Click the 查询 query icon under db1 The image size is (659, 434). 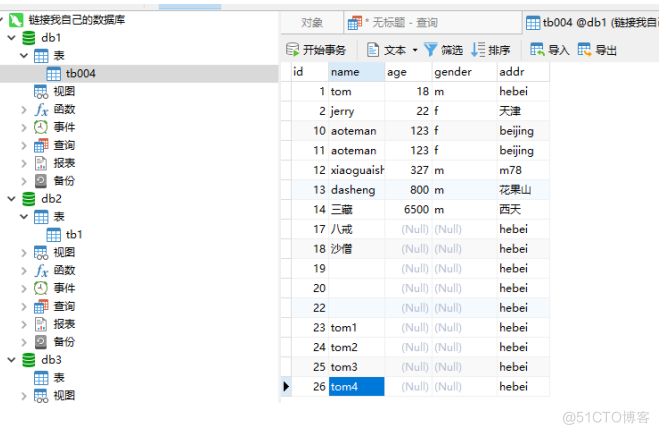pos(41,145)
